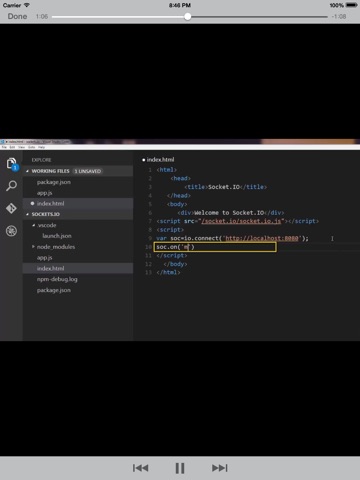
Task: Open npm-debug.log file
Action: point(57,279)
